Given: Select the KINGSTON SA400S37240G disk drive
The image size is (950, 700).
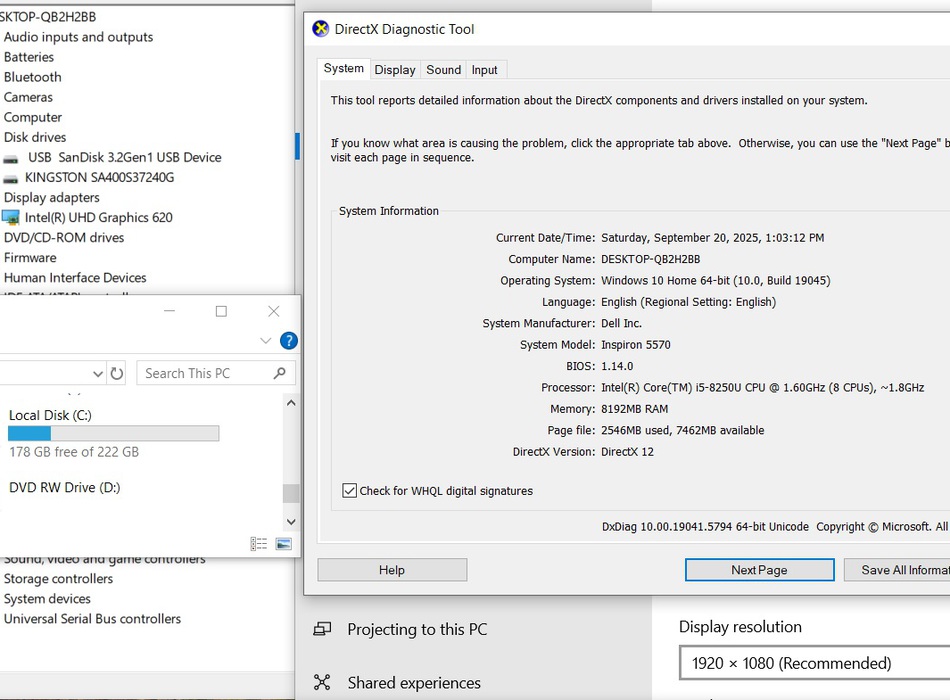Looking at the screenshot, I should (99, 177).
